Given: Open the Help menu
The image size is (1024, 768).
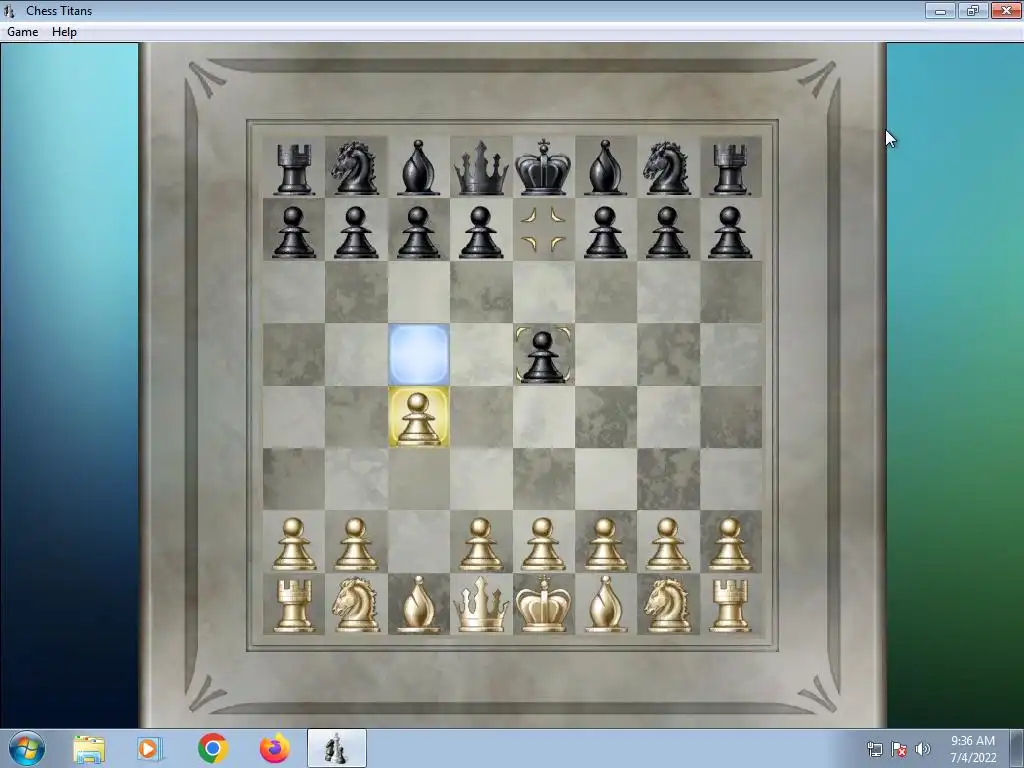Looking at the screenshot, I should tap(64, 32).
